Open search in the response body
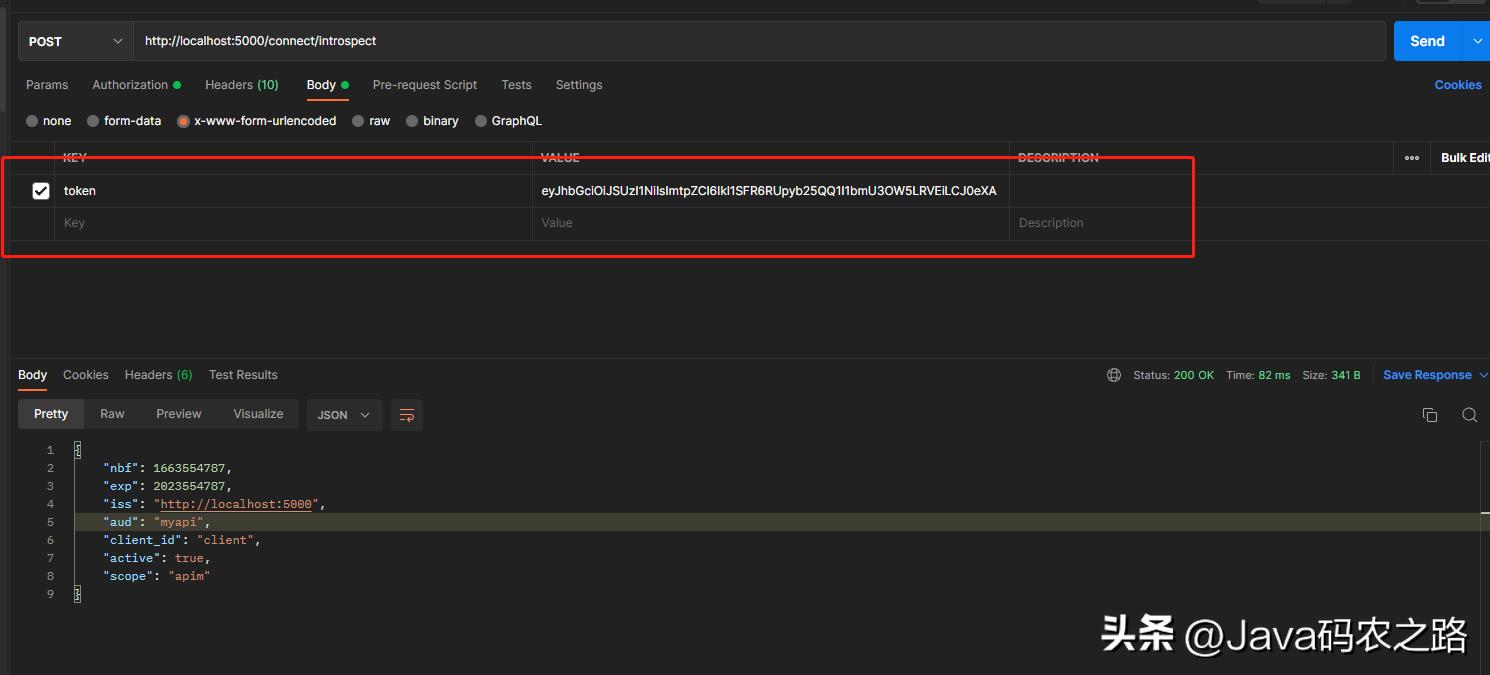 click(x=1469, y=415)
